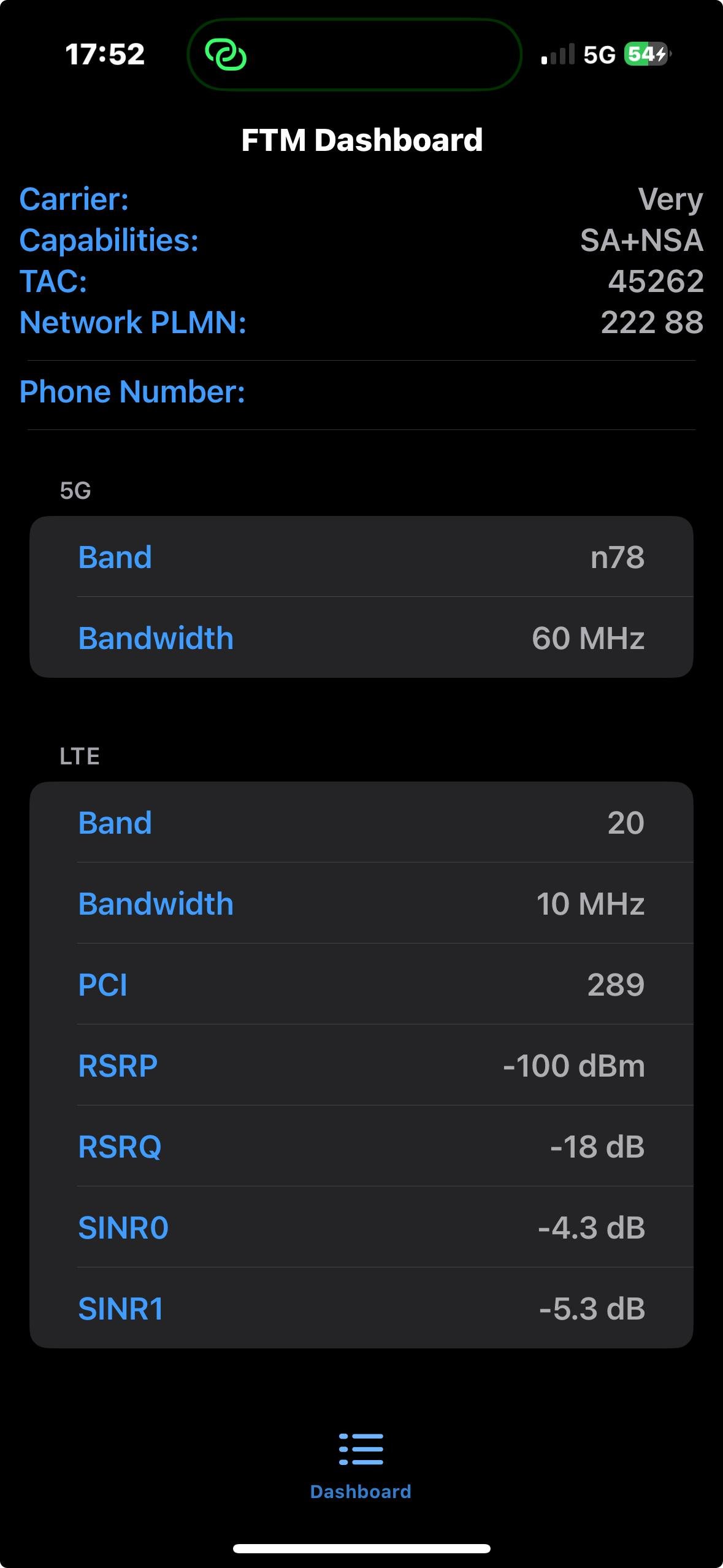Screen dimensions: 723x1568
Task: Tap the clock showing 17:52
Action: pos(105,55)
